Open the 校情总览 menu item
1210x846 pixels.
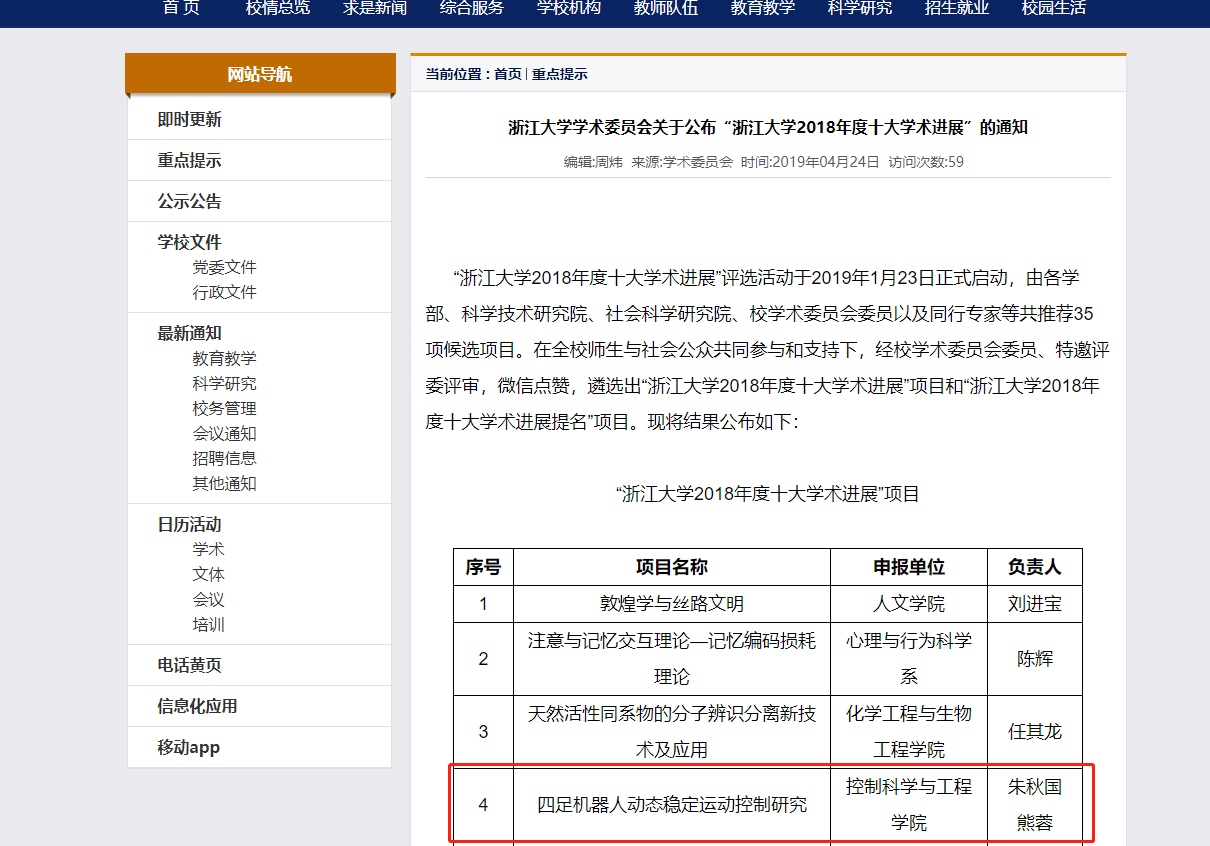(x=278, y=8)
